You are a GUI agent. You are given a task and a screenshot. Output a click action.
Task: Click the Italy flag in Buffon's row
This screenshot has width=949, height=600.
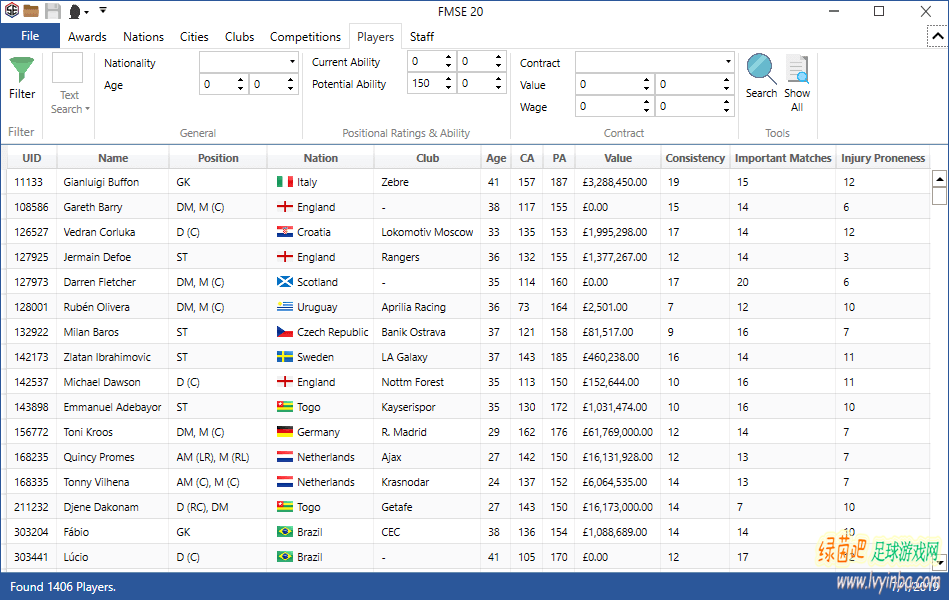[284, 182]
